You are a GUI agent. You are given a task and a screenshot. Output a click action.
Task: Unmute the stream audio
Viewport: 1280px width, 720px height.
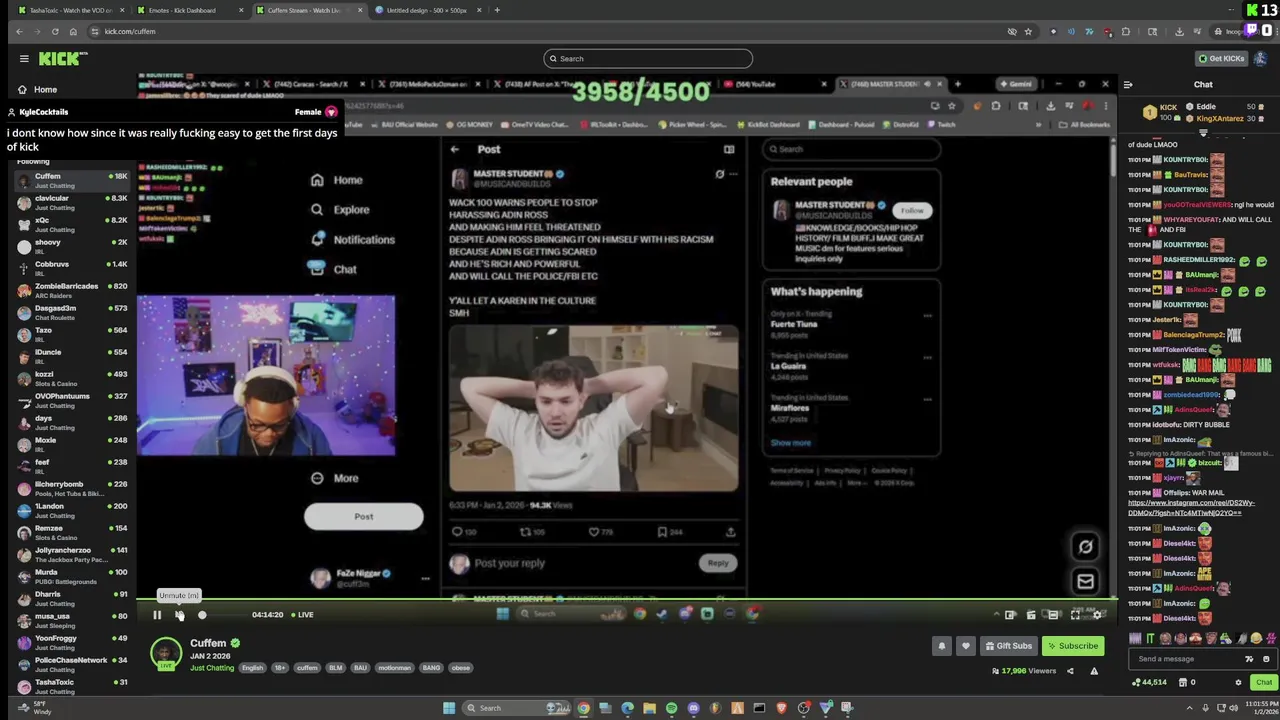click(179, 615)
